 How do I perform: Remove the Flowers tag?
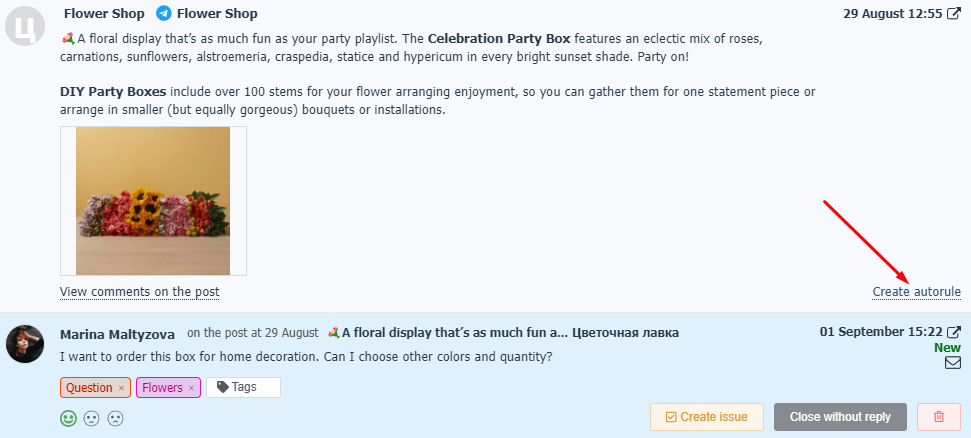click(191, 388)
